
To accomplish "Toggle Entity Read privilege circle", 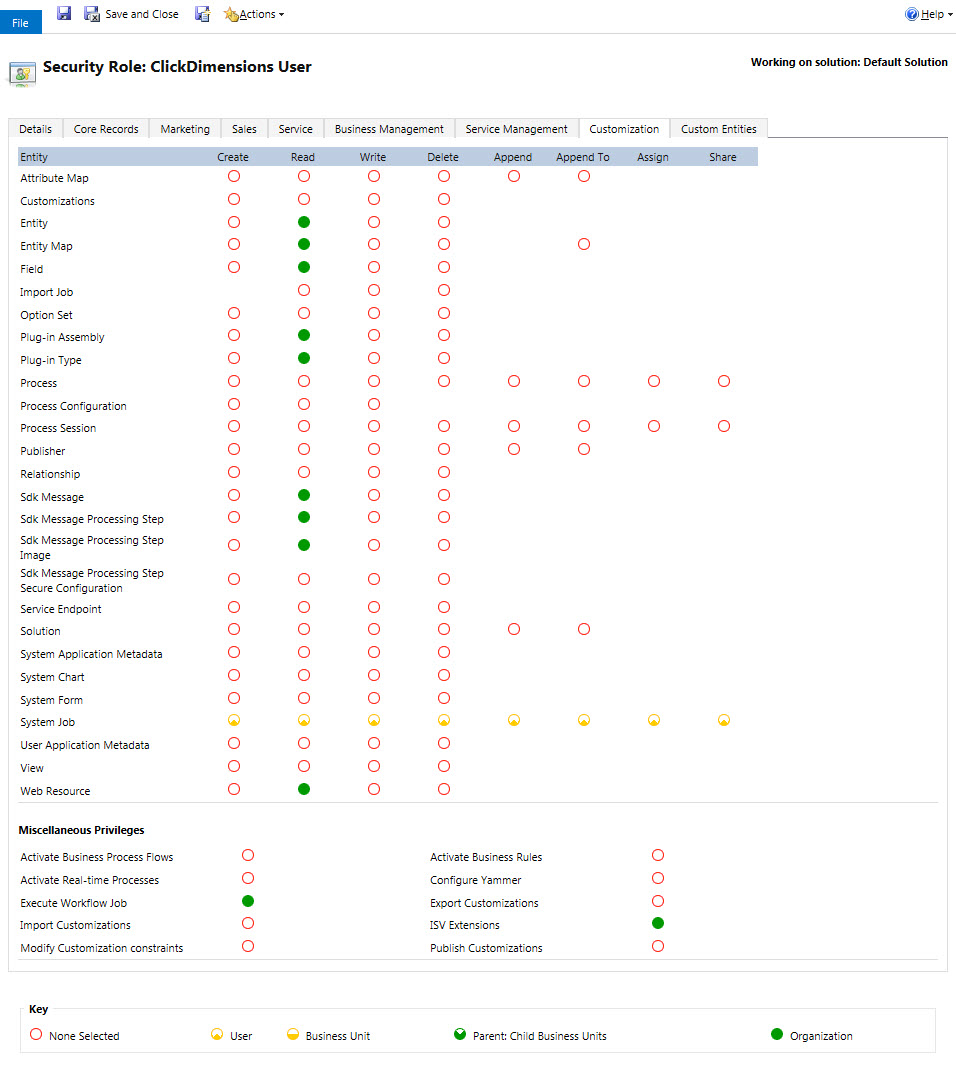I will (x=304, y=222).
